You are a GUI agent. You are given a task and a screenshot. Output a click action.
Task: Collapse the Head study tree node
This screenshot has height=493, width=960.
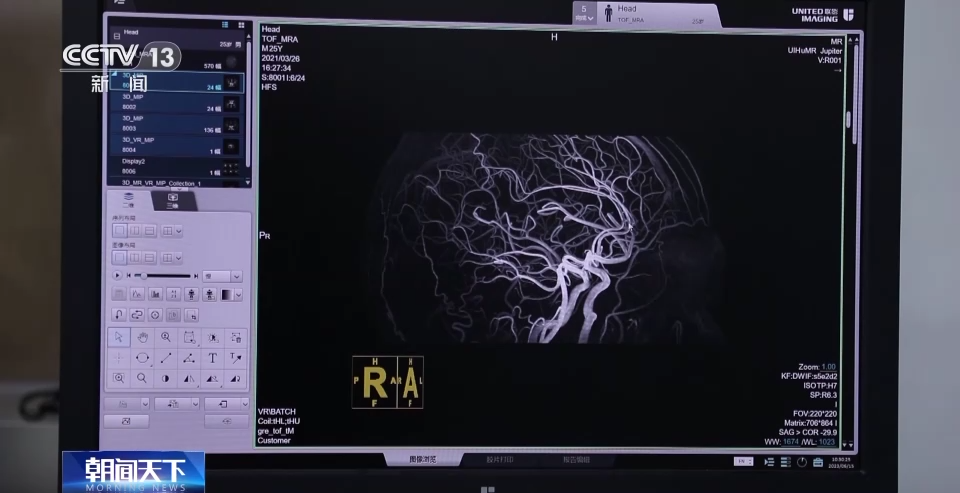116,35
